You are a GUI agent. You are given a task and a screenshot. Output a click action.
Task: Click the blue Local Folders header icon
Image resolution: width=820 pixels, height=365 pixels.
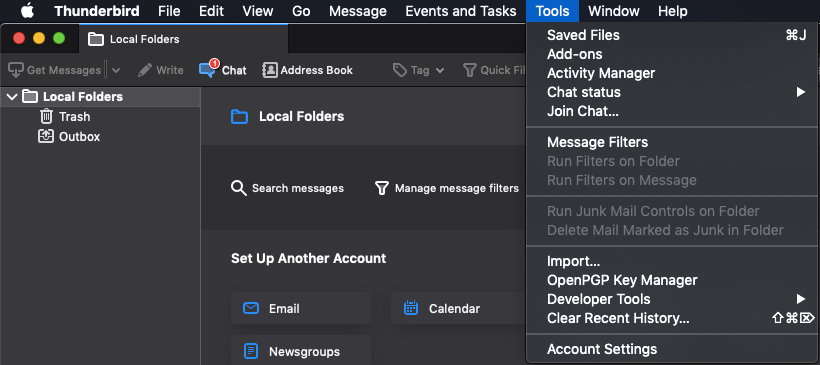(240, 117)
